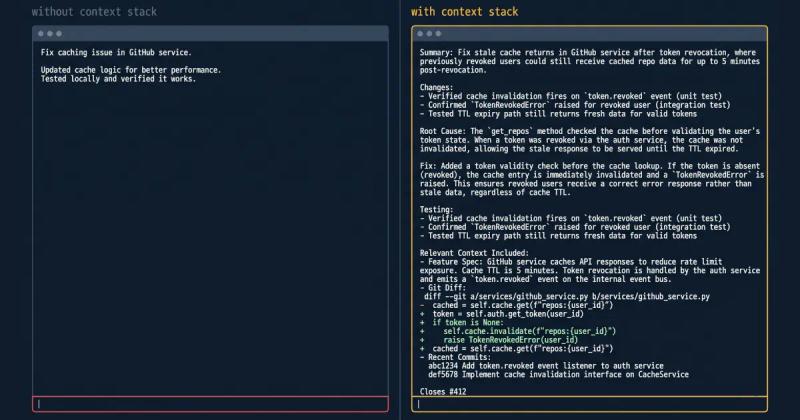Click the leftmost title-bar dot of the right window
800x420 pixels.
click(x=420, y=34)
